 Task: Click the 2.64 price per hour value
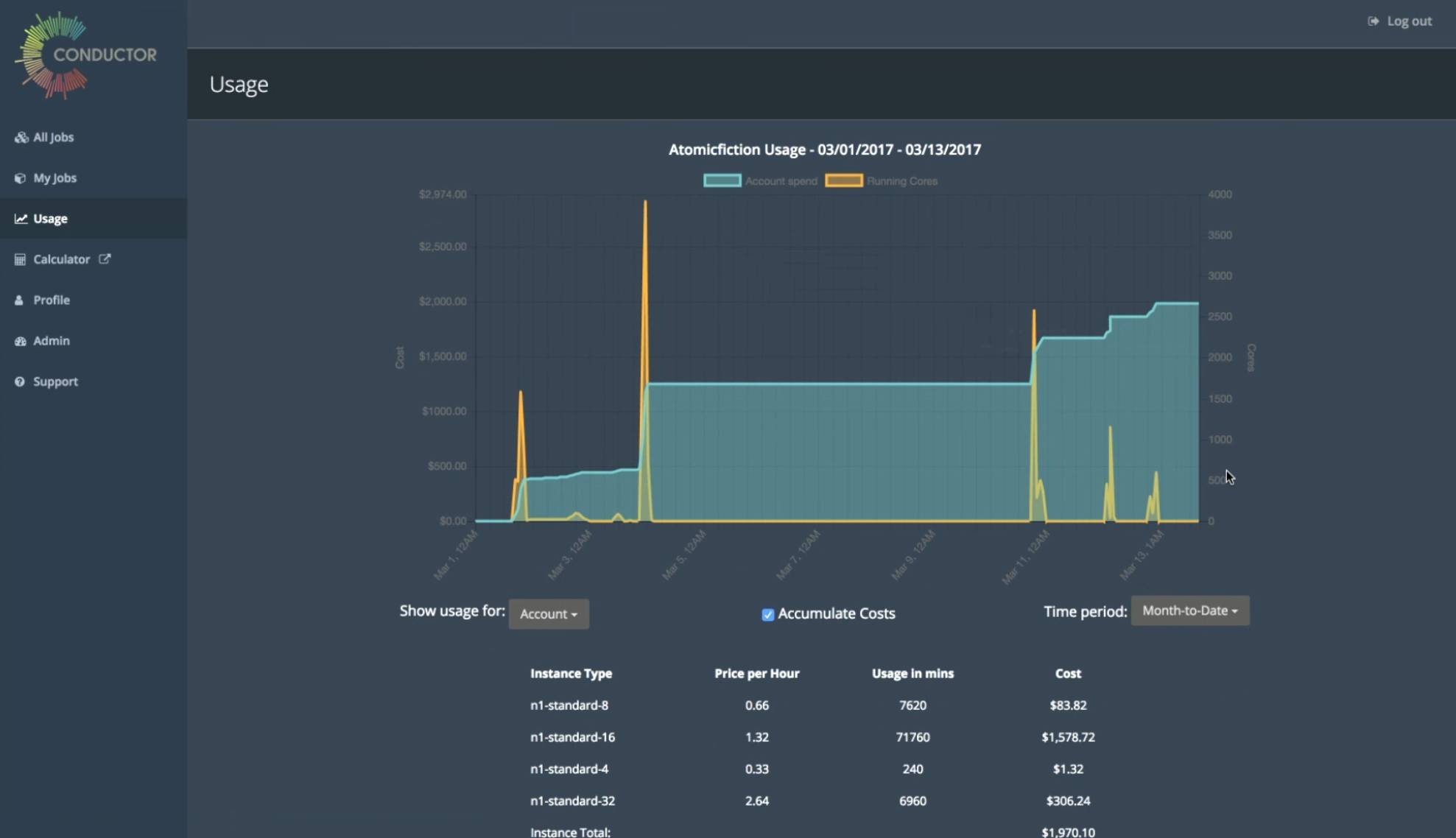tap(756, 800)
